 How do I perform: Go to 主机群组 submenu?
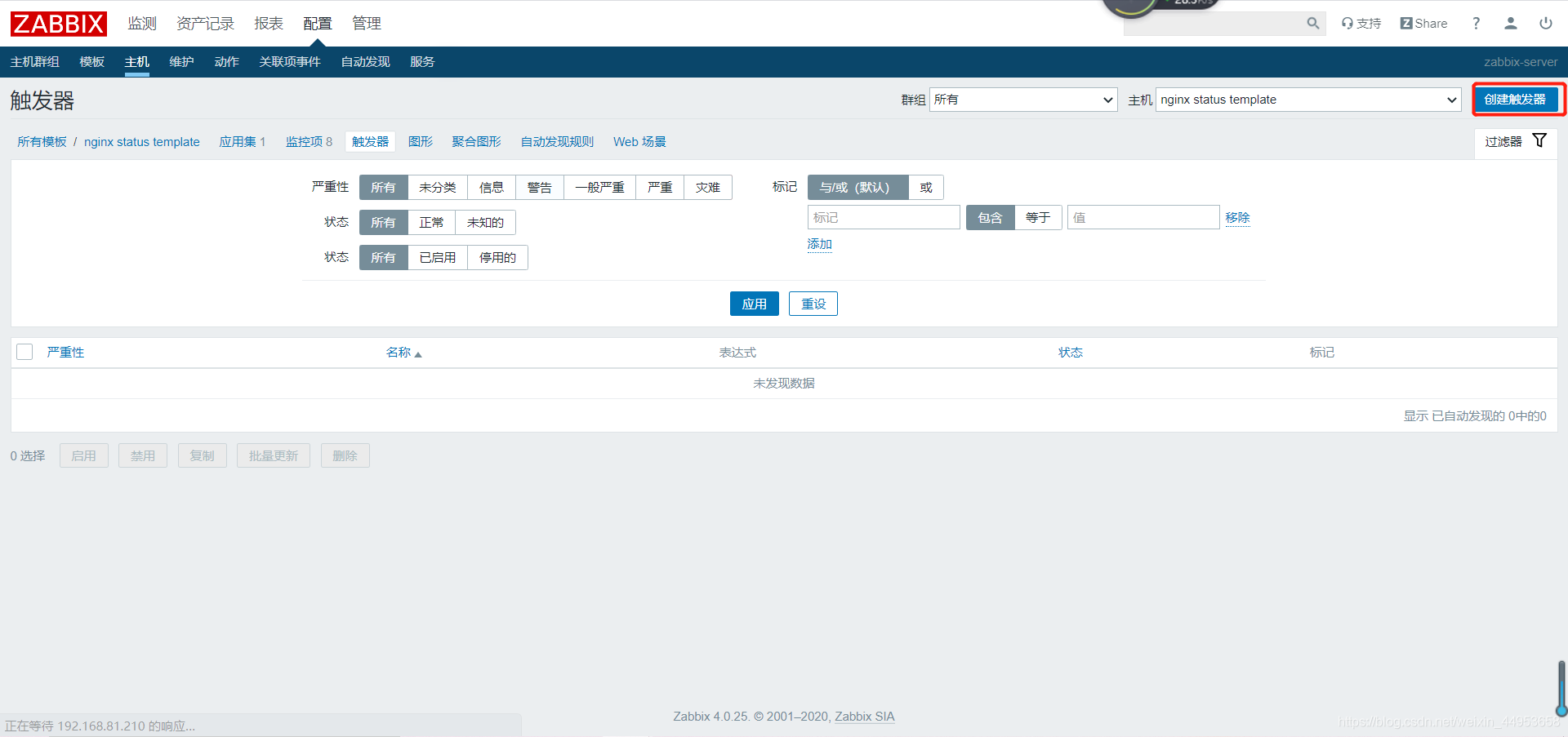[x=35, y=62]
